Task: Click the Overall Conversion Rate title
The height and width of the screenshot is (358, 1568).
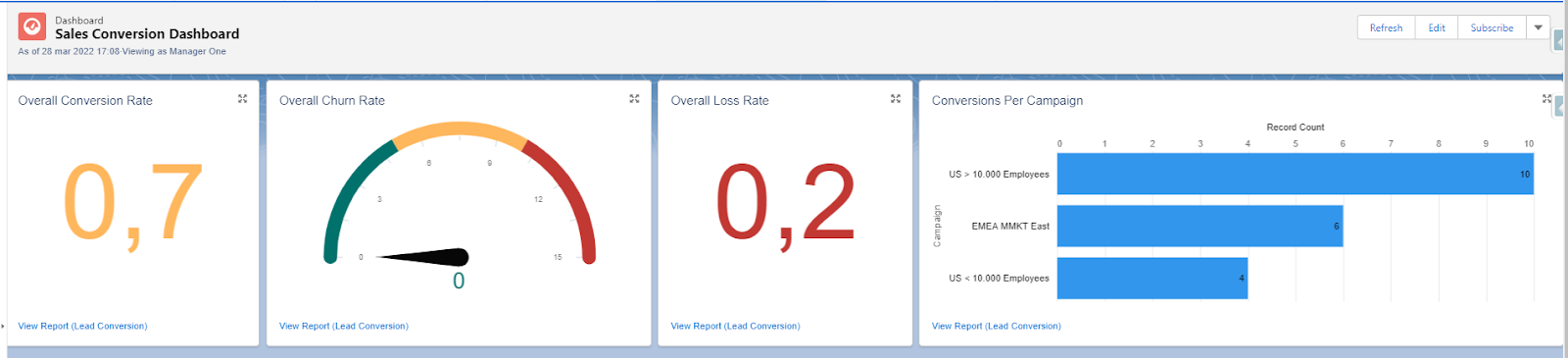Action: [x=85, y=100]
